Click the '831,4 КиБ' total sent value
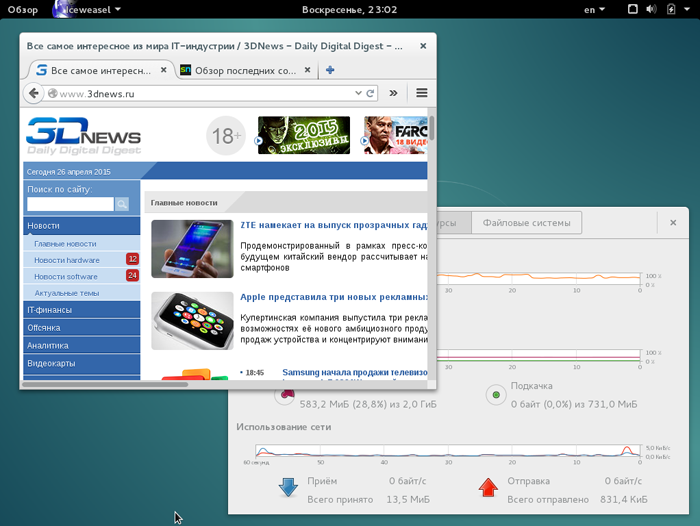Viewport: 700px width, 526px height. pyautogui.click(x=624, y=499)
